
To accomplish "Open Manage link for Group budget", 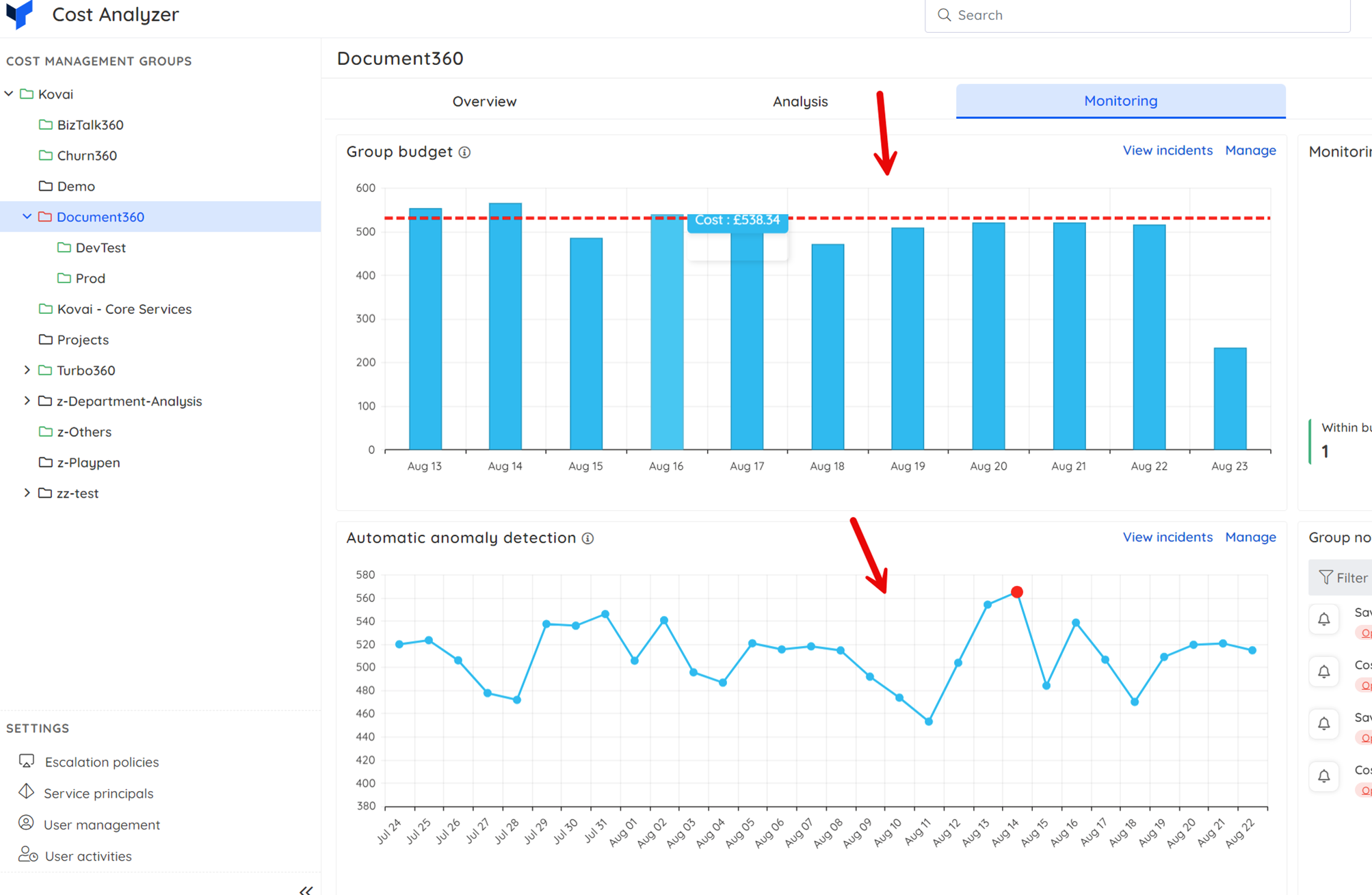I will pos(1250,150).
